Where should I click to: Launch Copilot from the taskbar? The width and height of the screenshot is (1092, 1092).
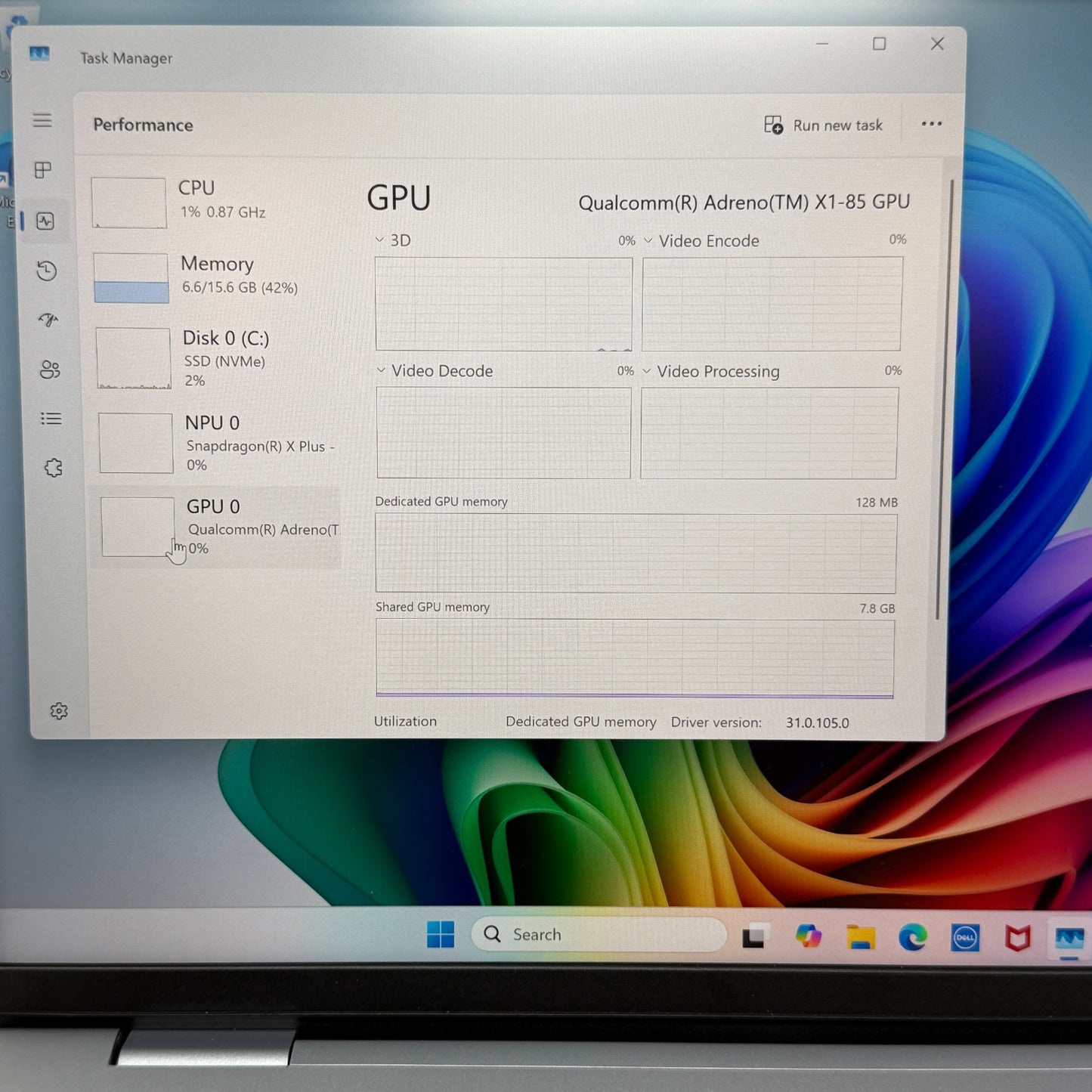[x=808, y=936]
